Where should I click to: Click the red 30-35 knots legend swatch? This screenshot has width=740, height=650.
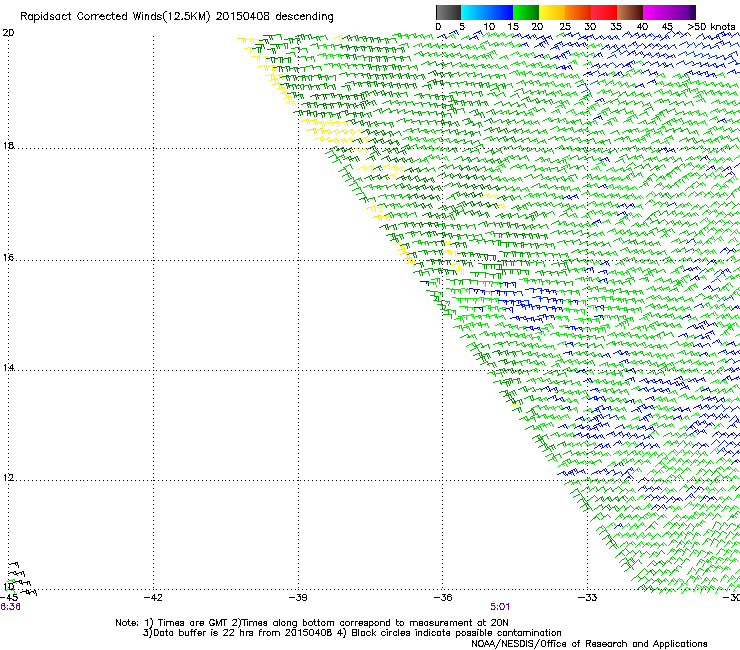click(604, 12)
